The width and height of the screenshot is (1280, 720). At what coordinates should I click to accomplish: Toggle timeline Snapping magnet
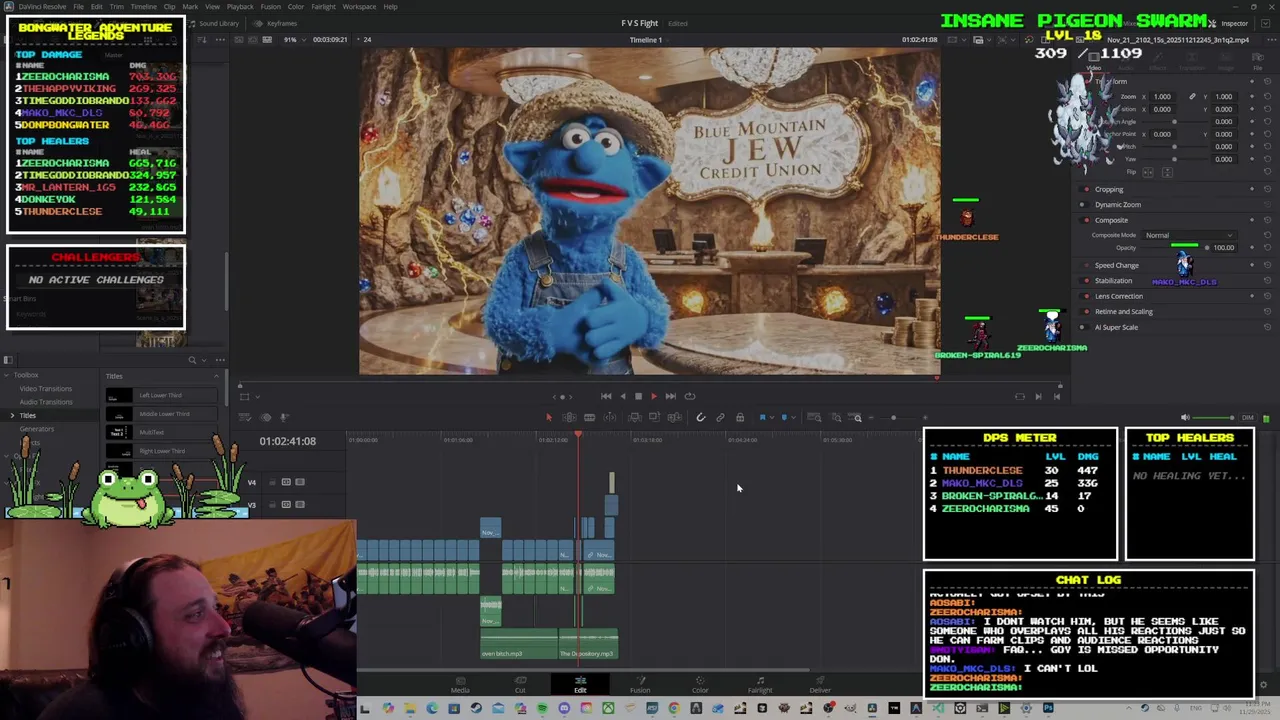(701, 418)
